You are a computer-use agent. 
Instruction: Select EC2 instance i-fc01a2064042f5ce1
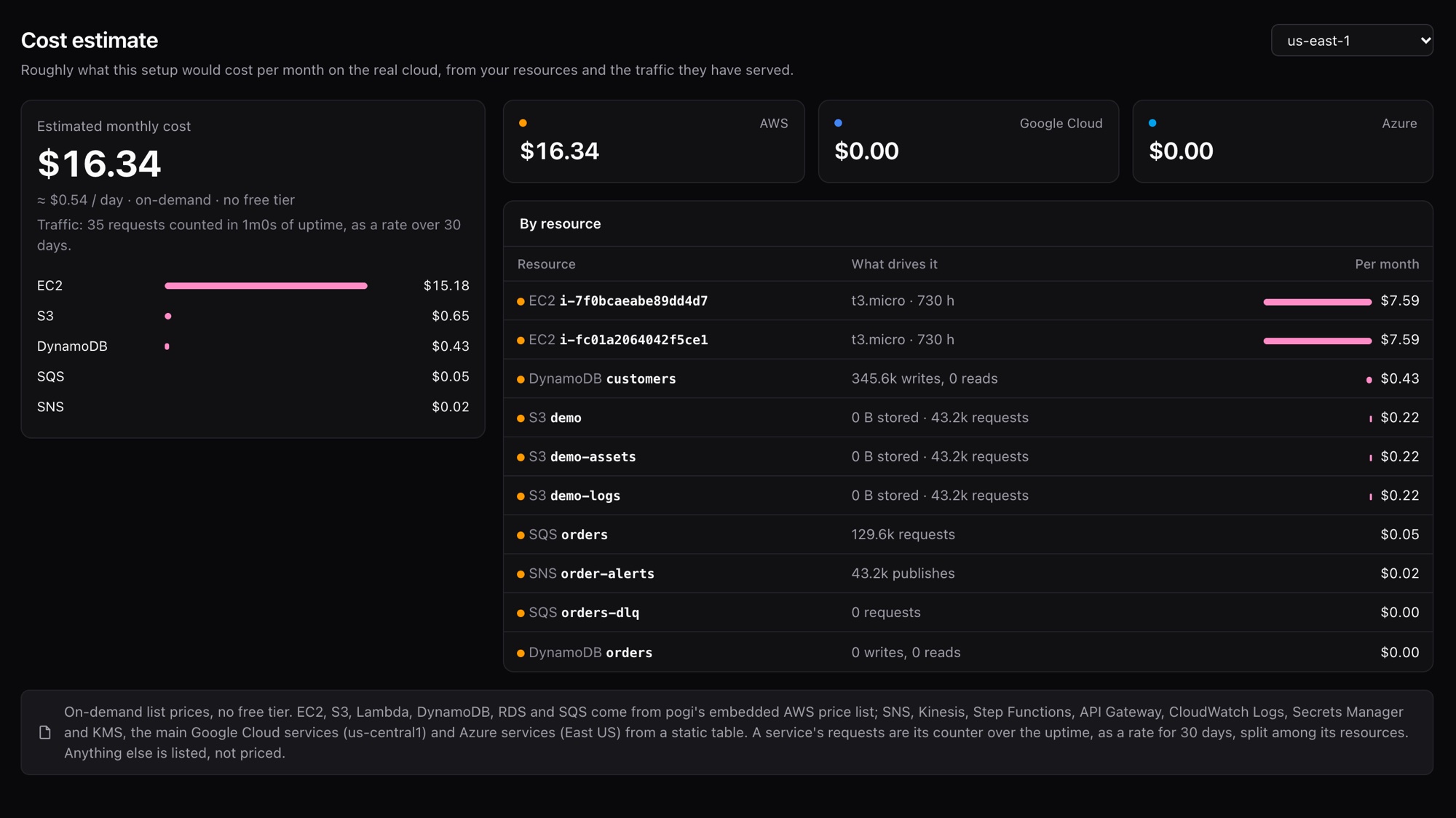click(968, 340)
